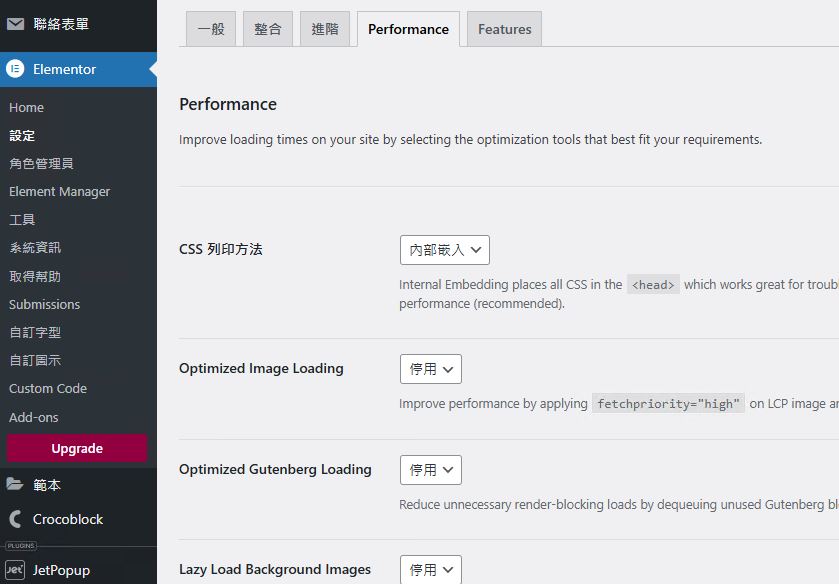This screenshot has width=839, height=584.
Task: Select the Features tab
Action: (504, 29)
